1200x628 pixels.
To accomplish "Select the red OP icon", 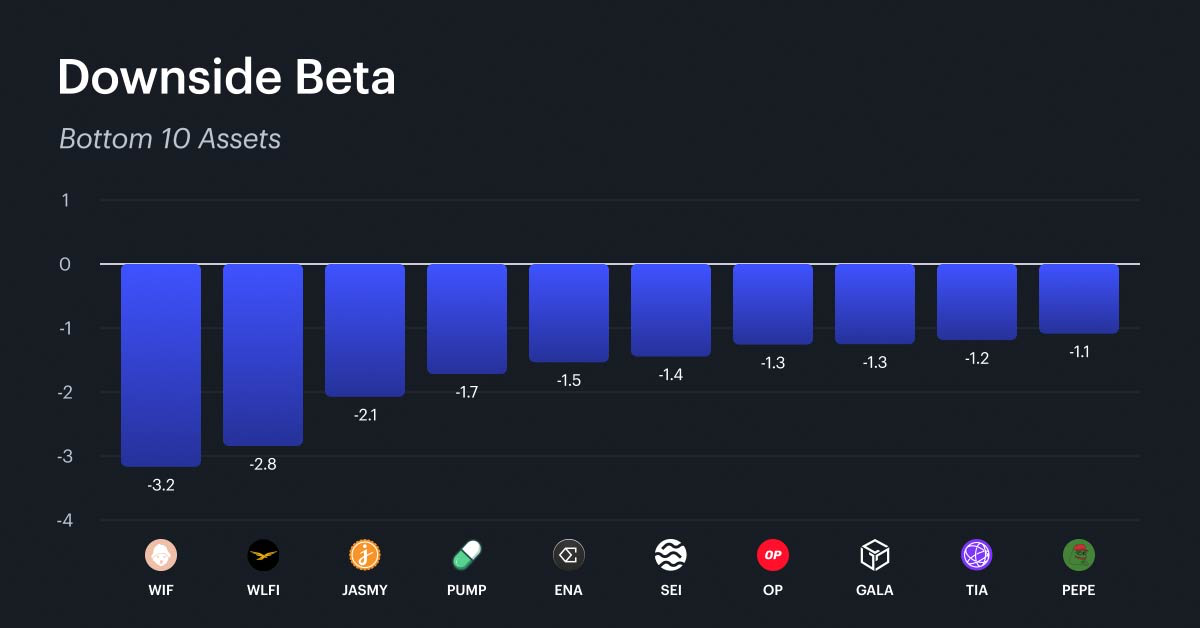I will [773, 554].
